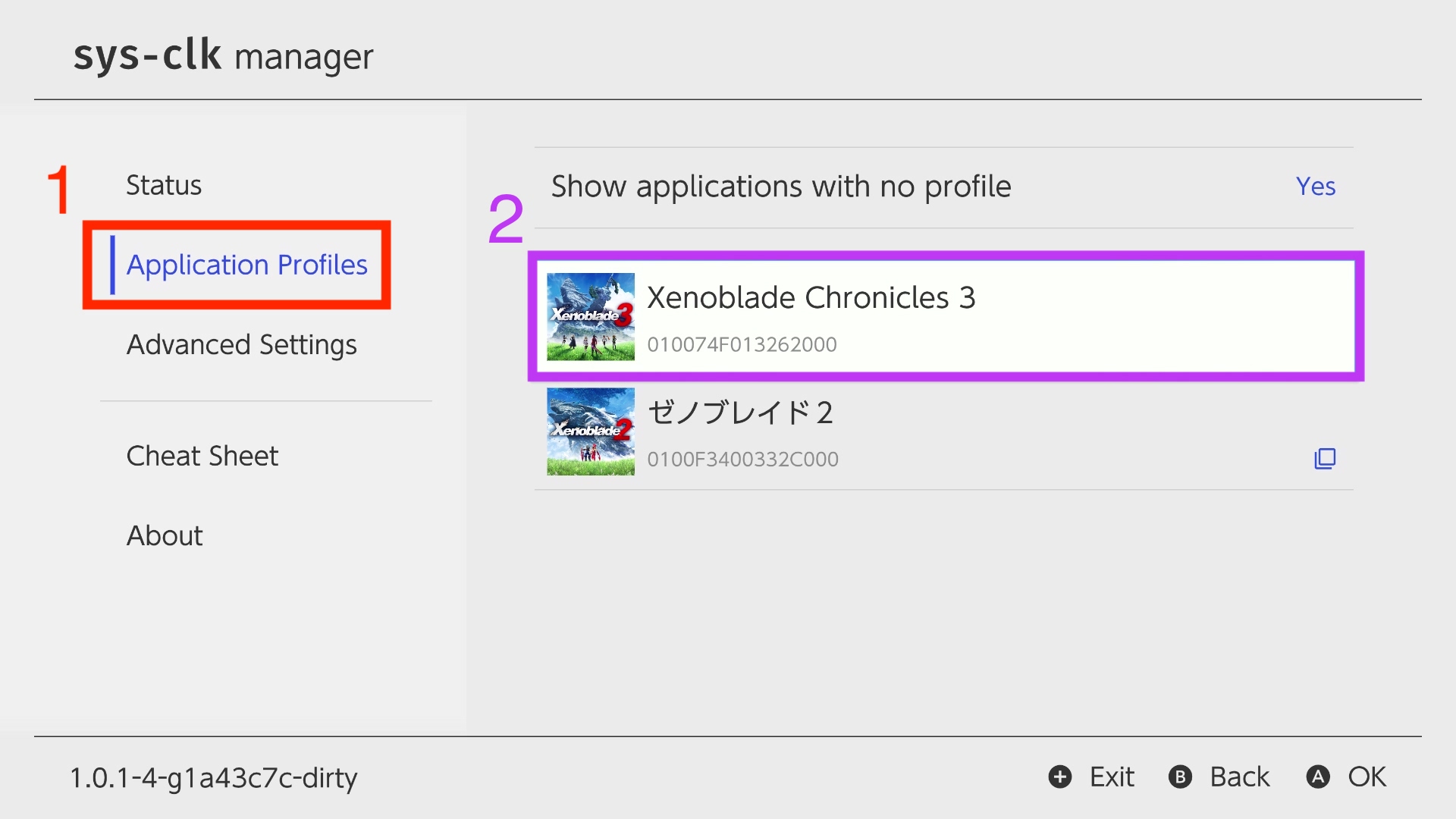Open the About page
Viewport: 1456px width, 819px height.
point(165,536)
